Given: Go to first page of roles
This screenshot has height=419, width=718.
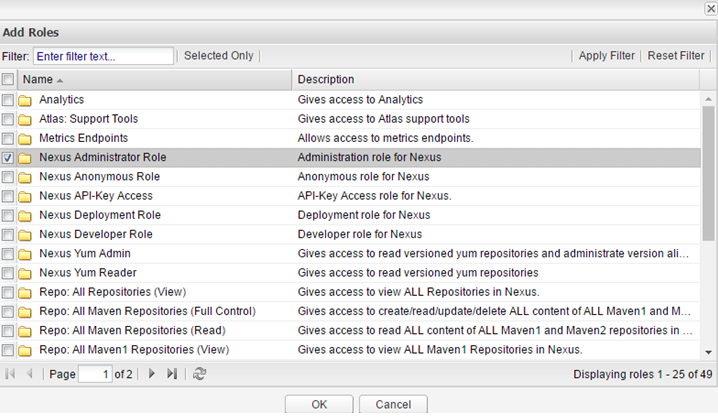Looking at the screenshot, I should tap(11, 374).
